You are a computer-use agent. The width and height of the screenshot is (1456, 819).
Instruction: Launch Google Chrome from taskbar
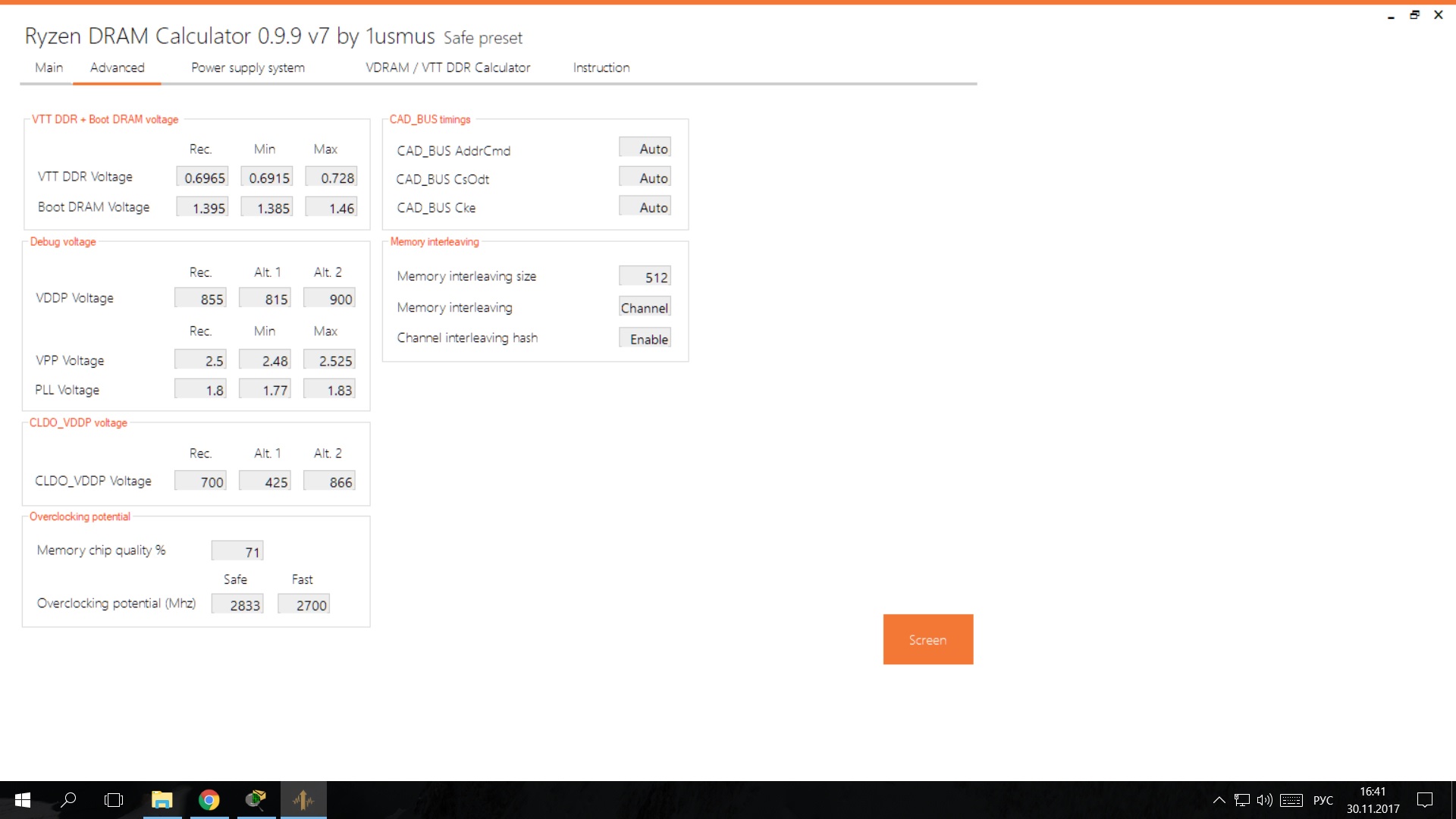point(209,800)
